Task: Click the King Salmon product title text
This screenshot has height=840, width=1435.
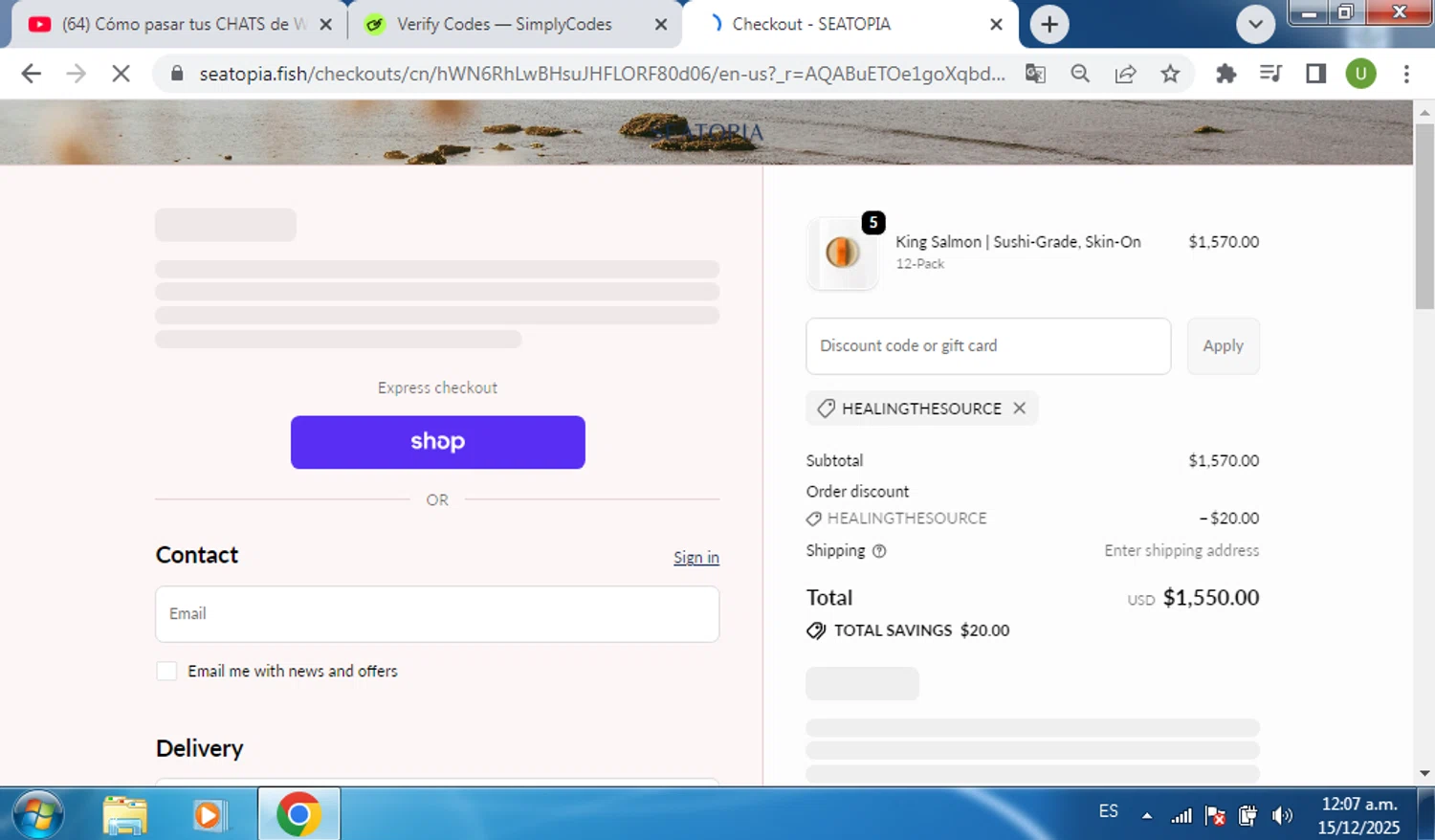Action: click(x=1018, y=242)
